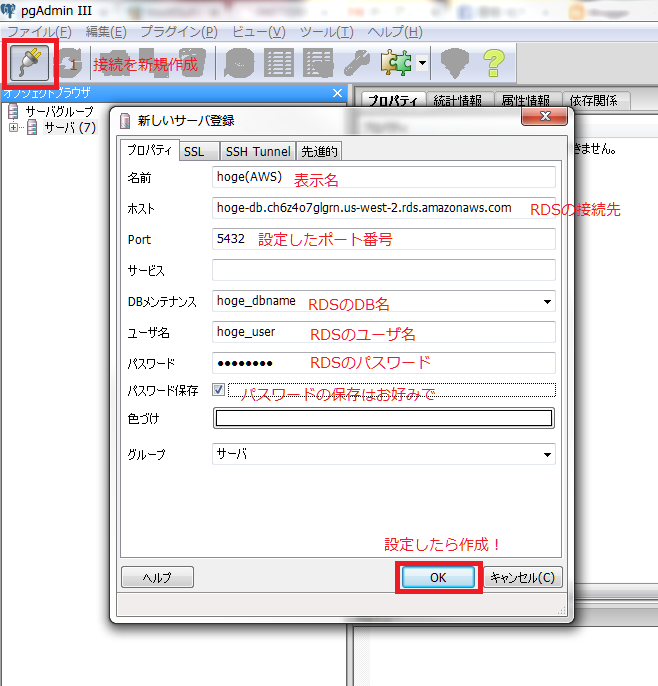
Task: Click the plug icon to add a server connection
Action: [29, 63]
